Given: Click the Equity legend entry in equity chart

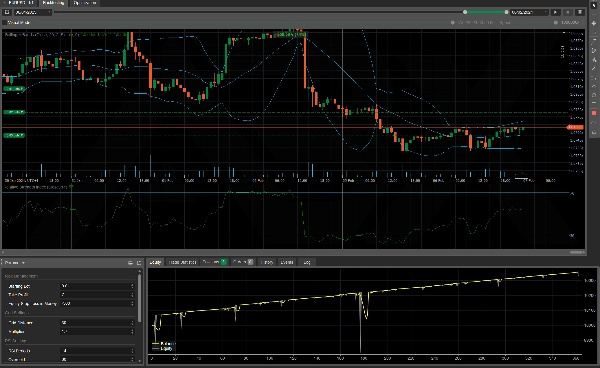Looking at the screenshot, I should 163,348.
